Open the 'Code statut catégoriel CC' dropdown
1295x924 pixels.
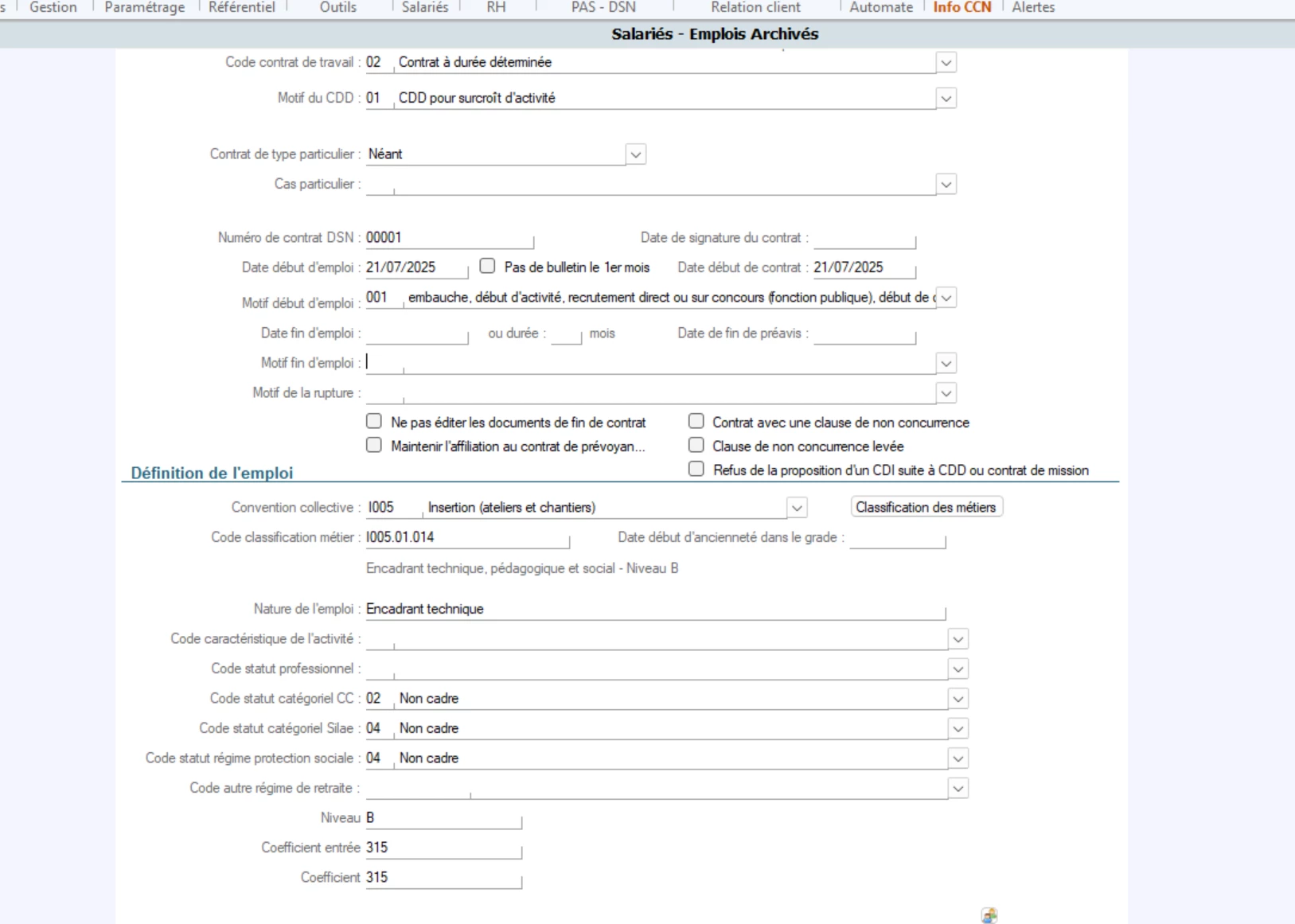[x=958, y=699]
